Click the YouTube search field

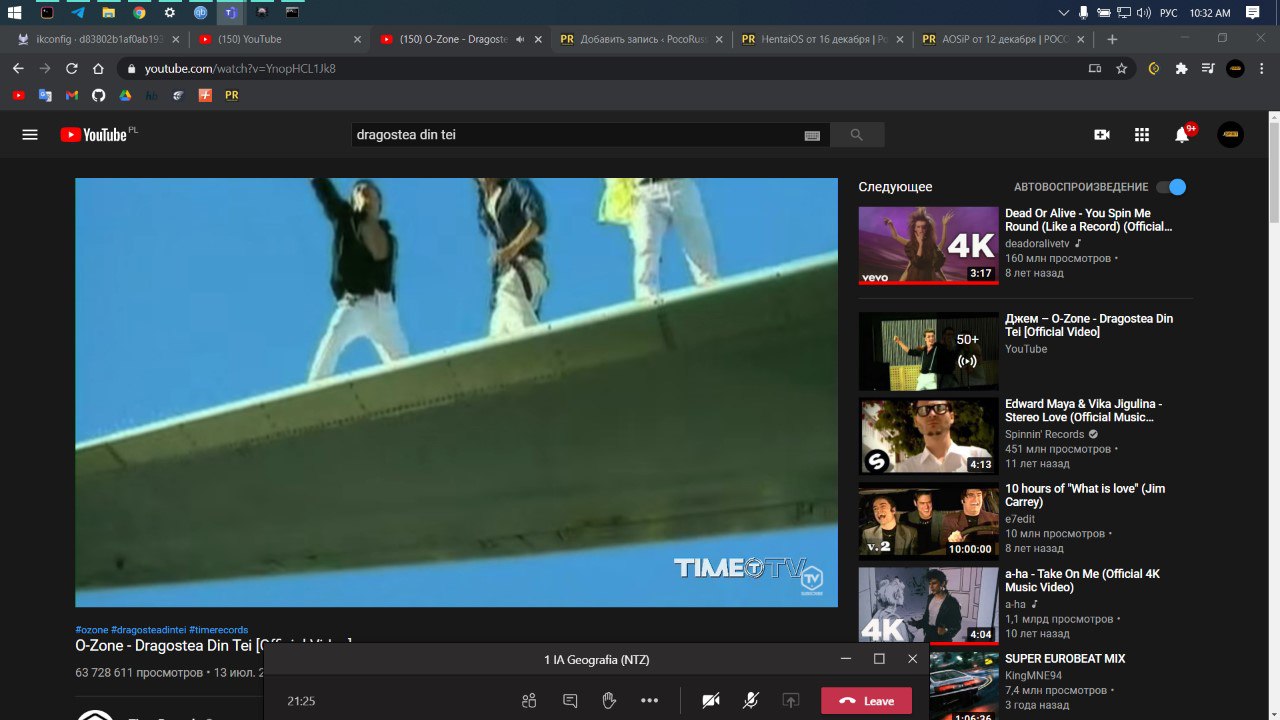[x=579, y=135]
